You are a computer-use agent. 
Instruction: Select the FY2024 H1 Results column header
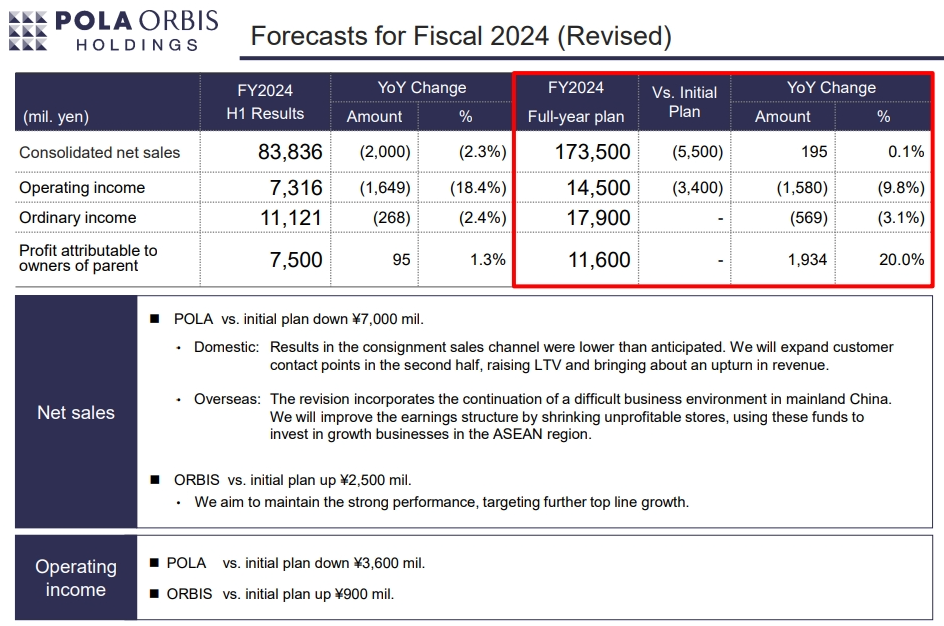coord(265,102)
